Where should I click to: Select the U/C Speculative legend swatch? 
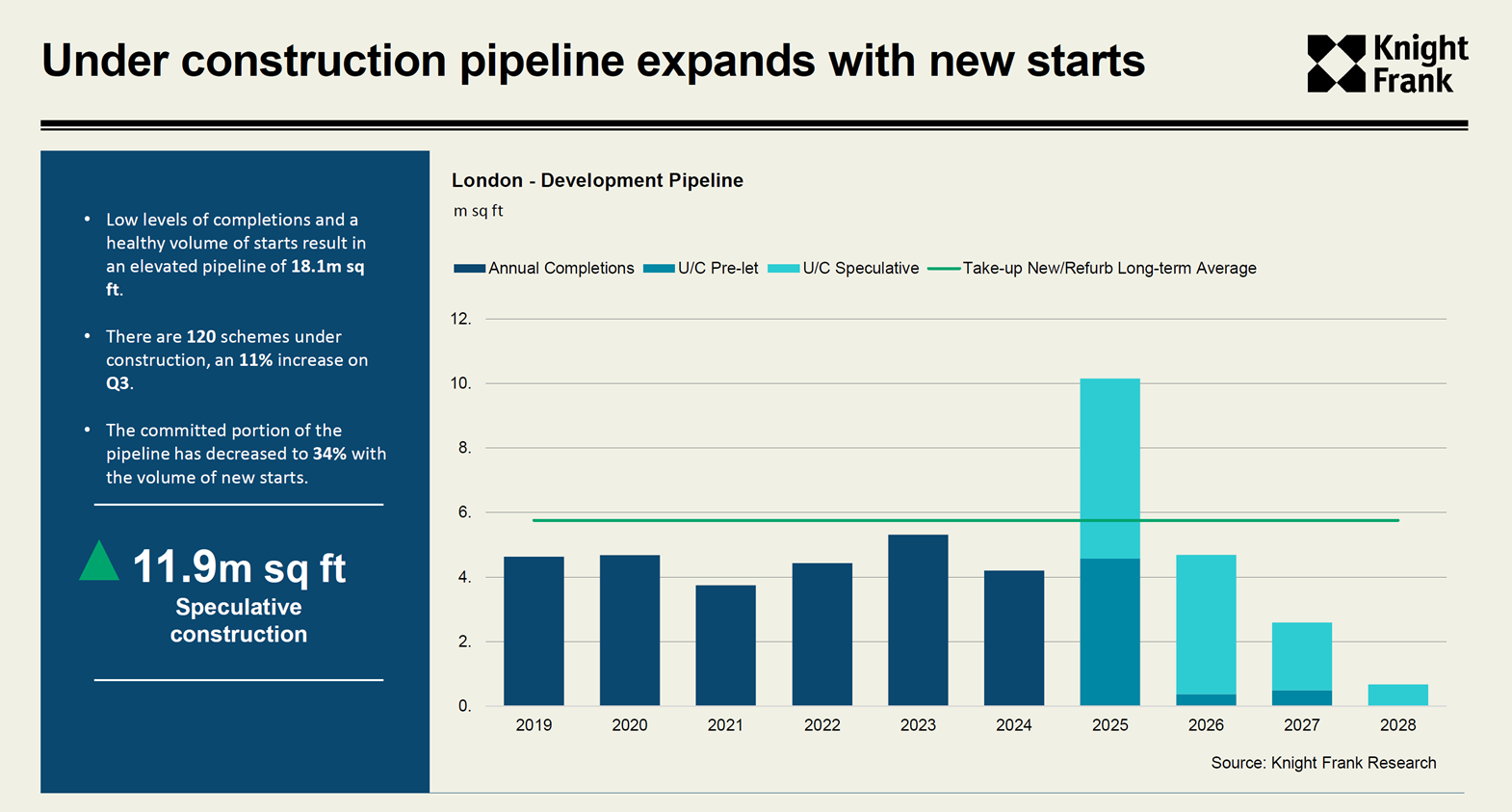click(783, 269)
